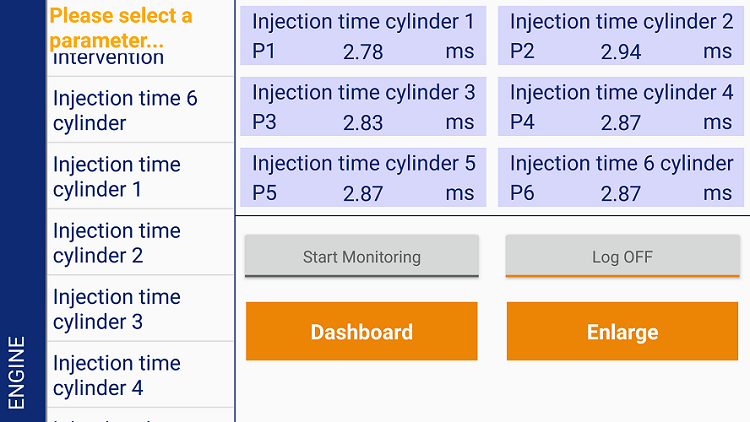Tap the P2 Injection time cylinder 2 tile

coord(621,36)
